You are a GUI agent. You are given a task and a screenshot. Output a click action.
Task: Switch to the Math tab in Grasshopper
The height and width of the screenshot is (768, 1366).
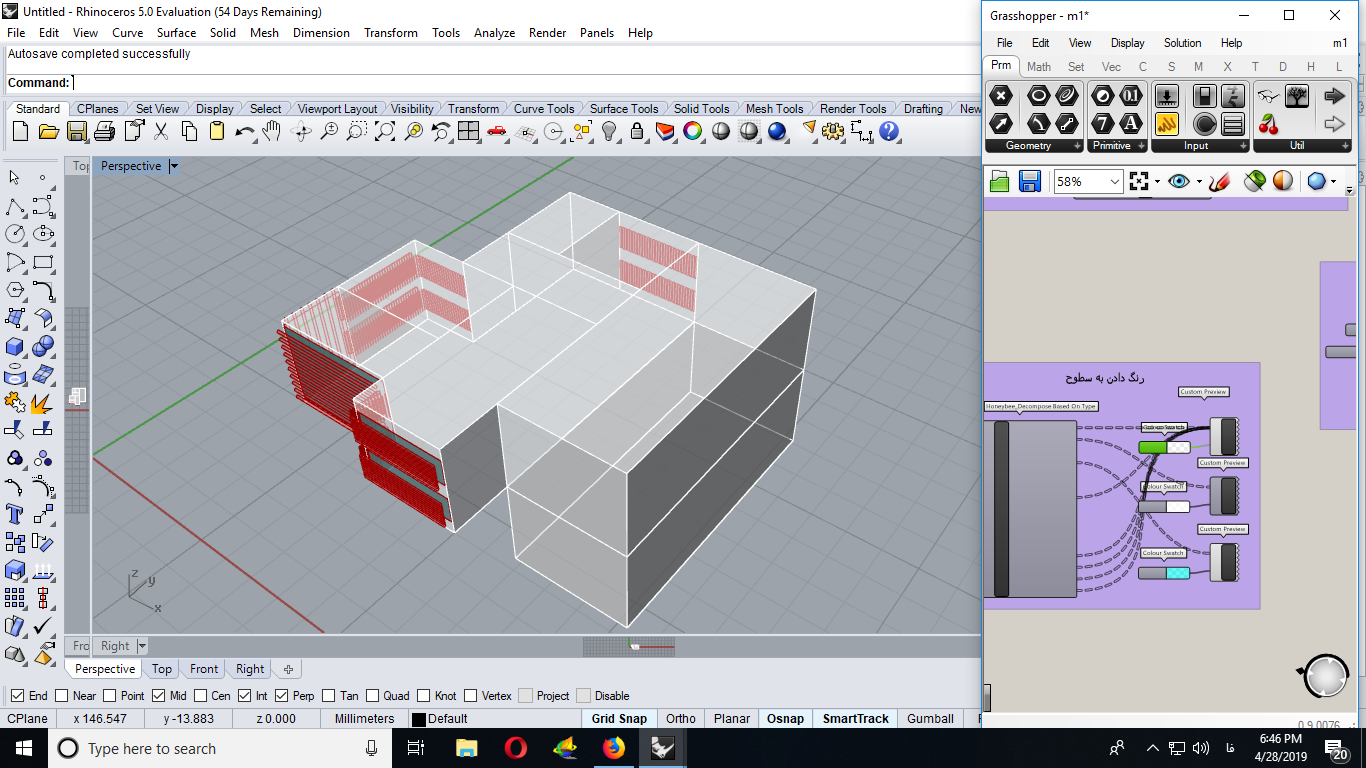pyautogui.click(x=1039, y=67)
